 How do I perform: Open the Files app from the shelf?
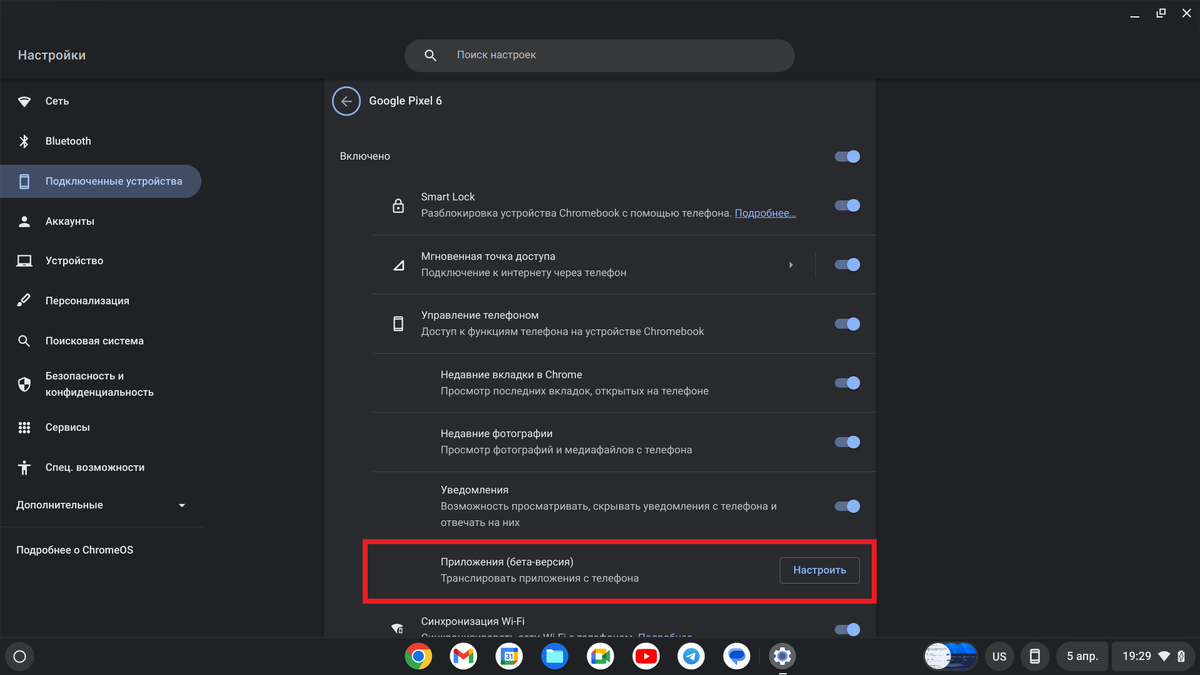point(555,656)
